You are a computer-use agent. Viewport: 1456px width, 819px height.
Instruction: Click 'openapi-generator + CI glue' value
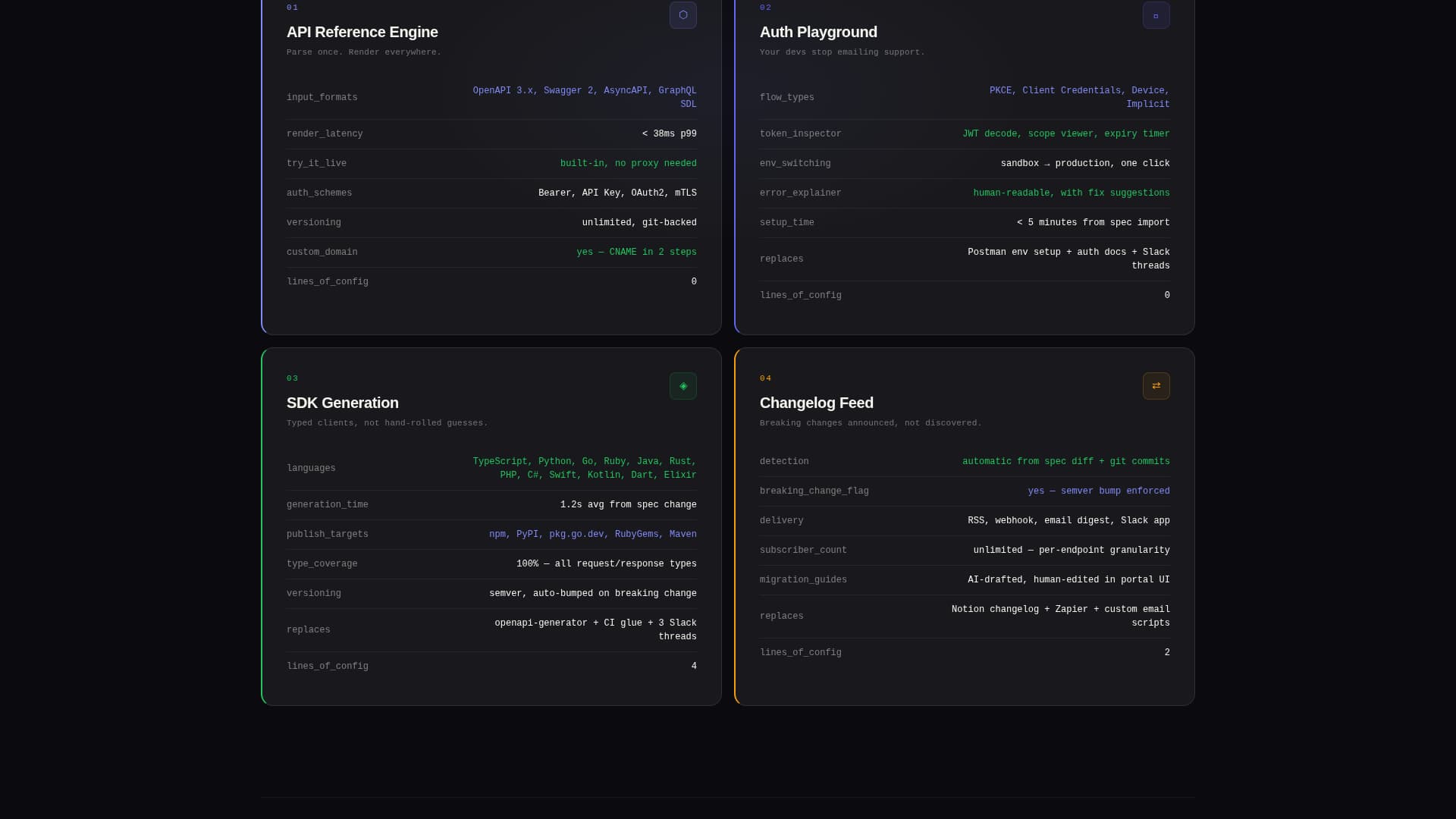[x=595, y=630]
